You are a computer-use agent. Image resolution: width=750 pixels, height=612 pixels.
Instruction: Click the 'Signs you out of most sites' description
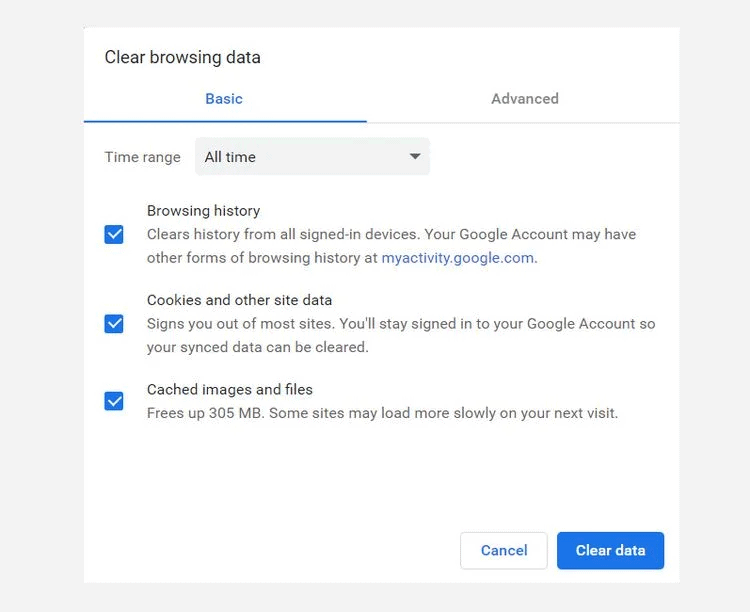click(x=401, y=335)
